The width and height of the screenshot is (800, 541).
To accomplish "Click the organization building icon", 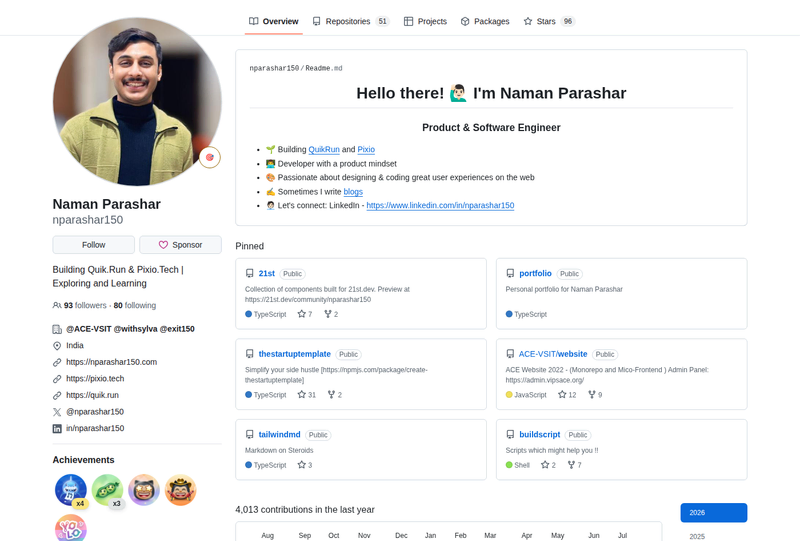I will pyautogui.click(x=57, y=329).
